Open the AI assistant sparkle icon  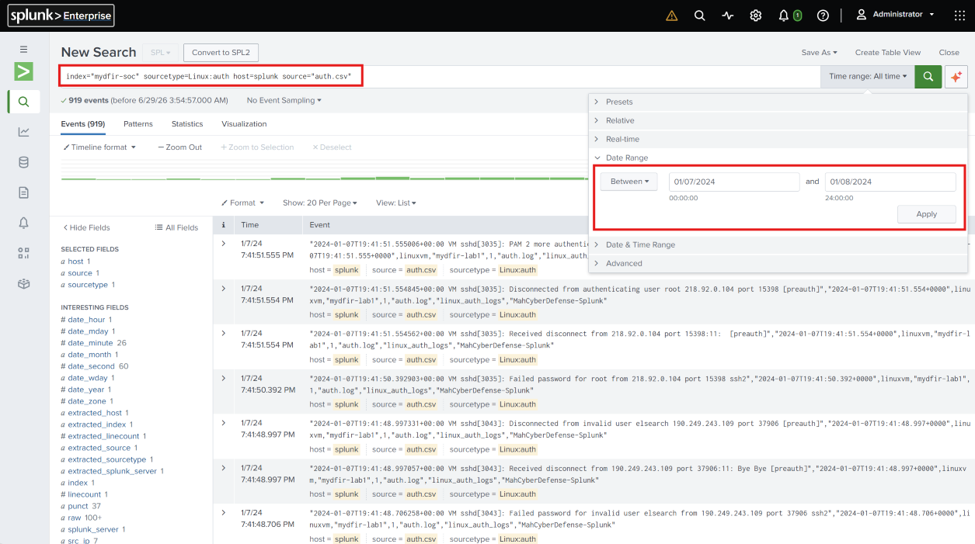[956, 76]
